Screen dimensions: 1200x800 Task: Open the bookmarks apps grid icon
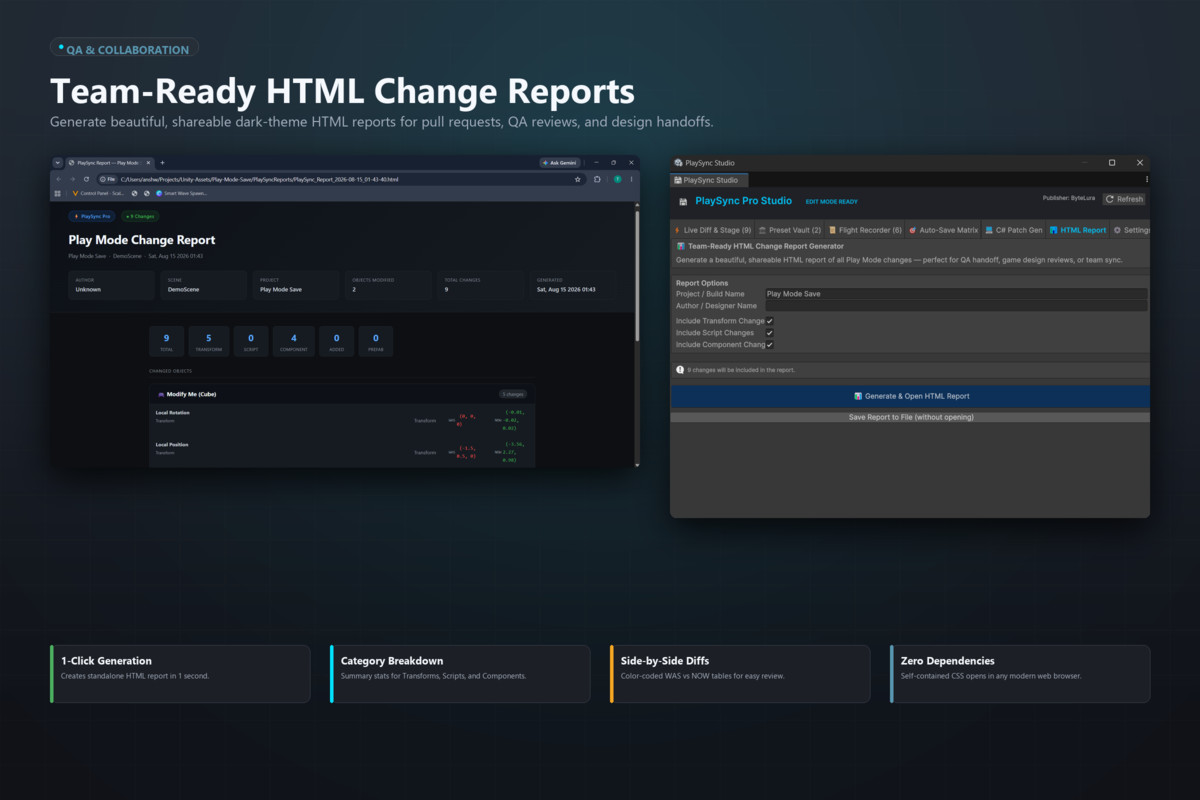pos(58,193)
